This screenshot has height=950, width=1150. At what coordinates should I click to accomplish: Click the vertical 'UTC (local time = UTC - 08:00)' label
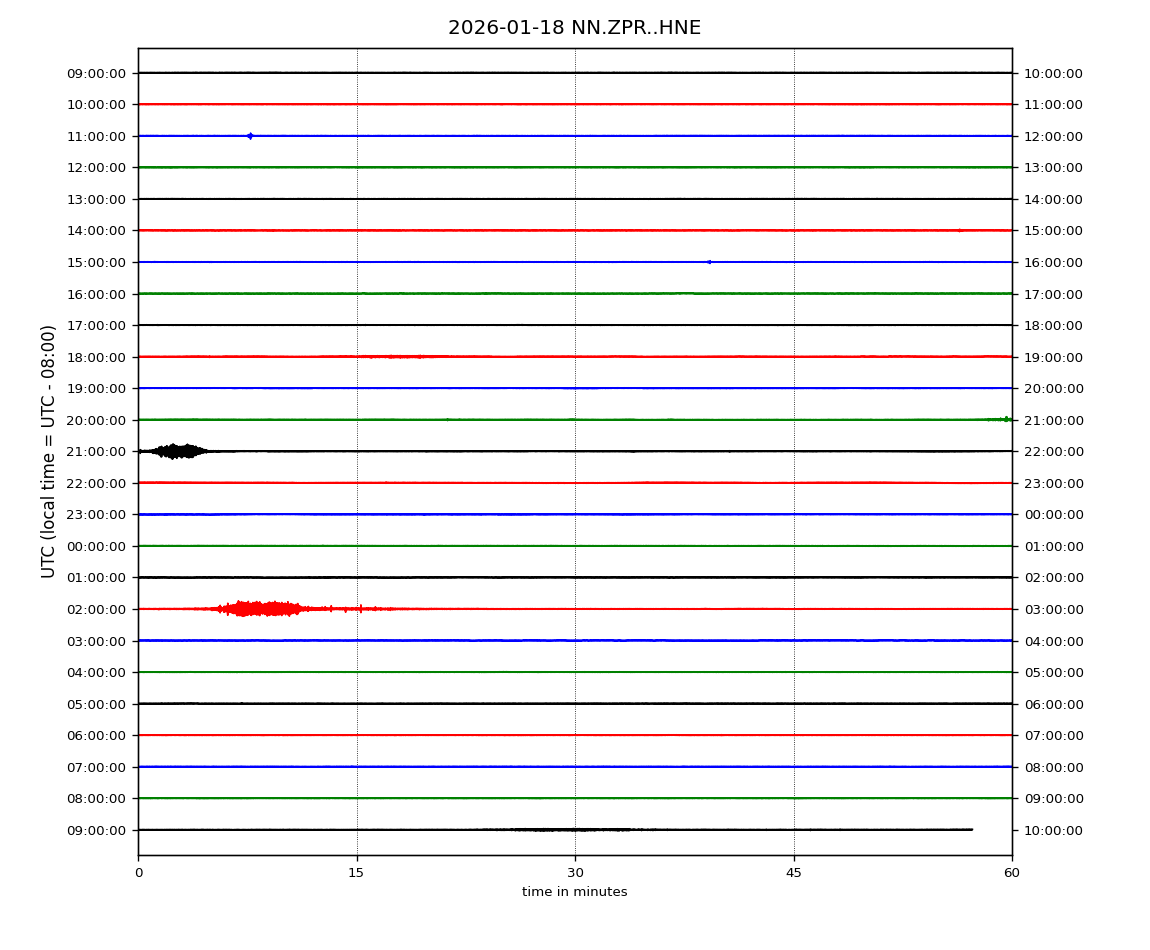coord(49,451)
